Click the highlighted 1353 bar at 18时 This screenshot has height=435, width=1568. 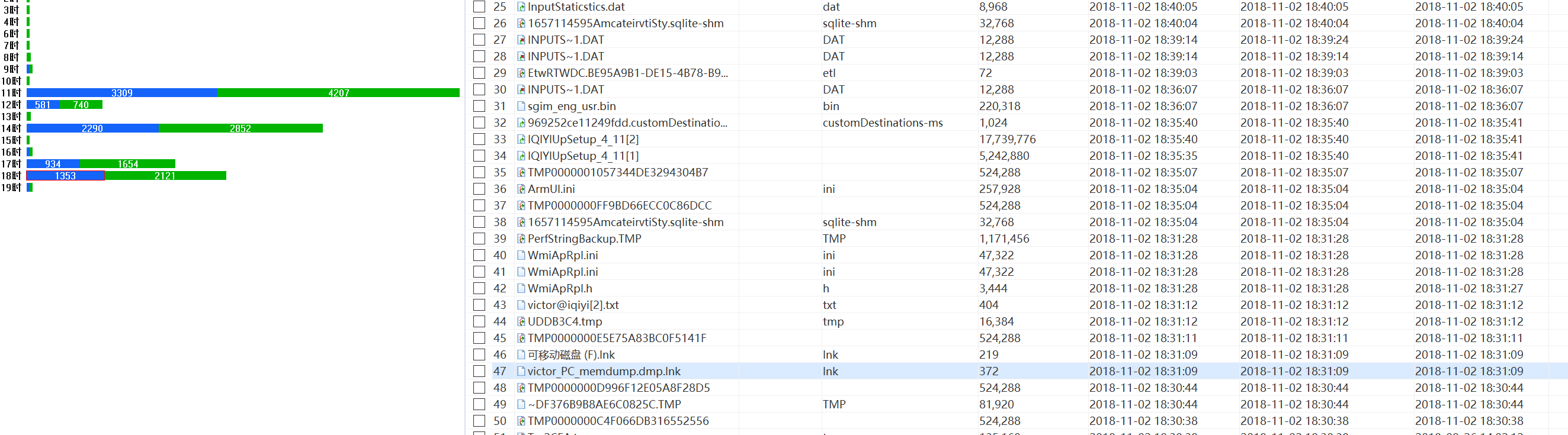65,176
